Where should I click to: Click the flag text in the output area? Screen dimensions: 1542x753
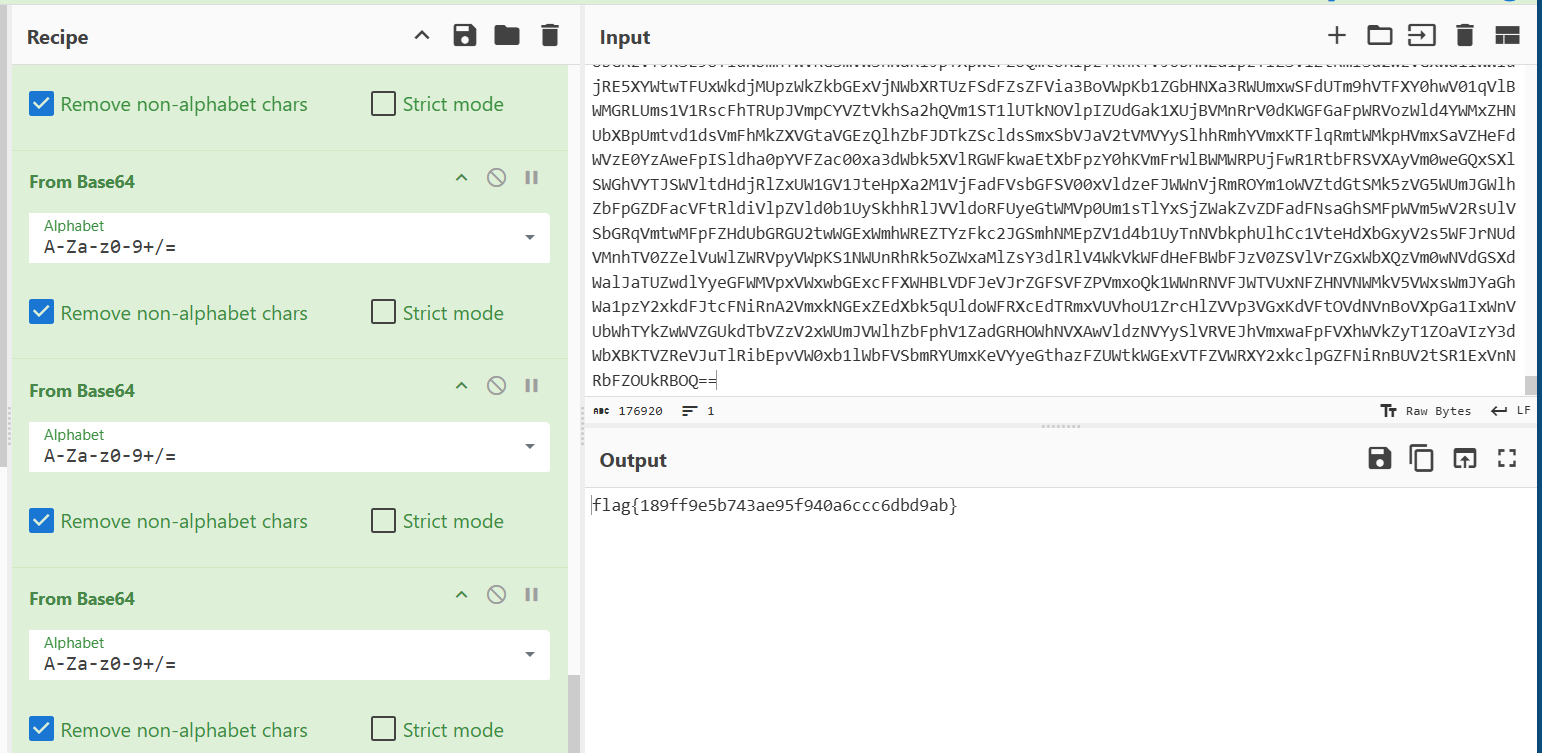tap(774, 506)
